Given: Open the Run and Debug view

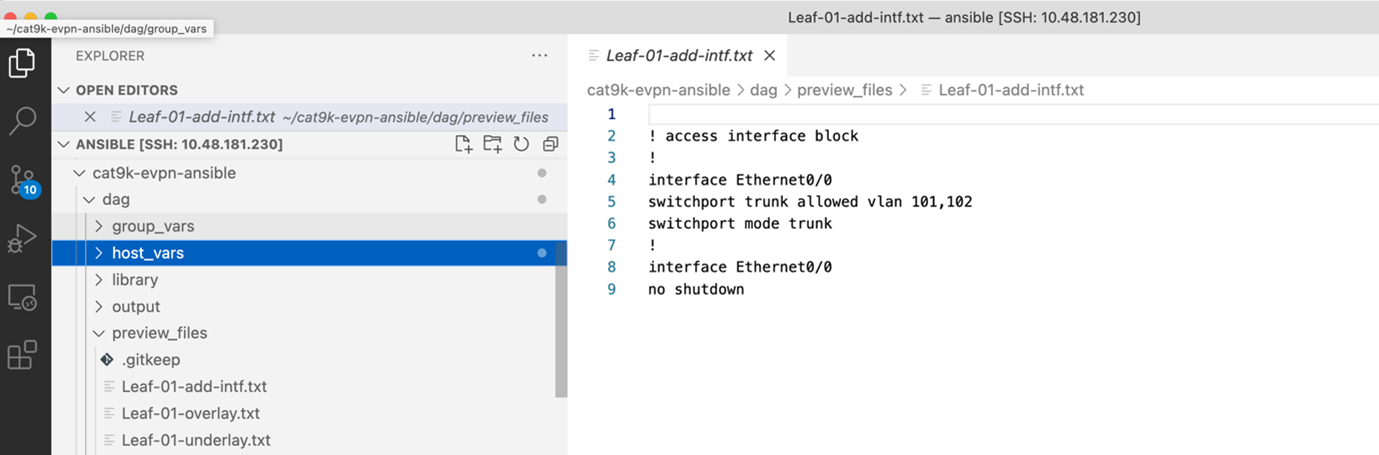Looking at the screenshot, I should coord(22,239).
